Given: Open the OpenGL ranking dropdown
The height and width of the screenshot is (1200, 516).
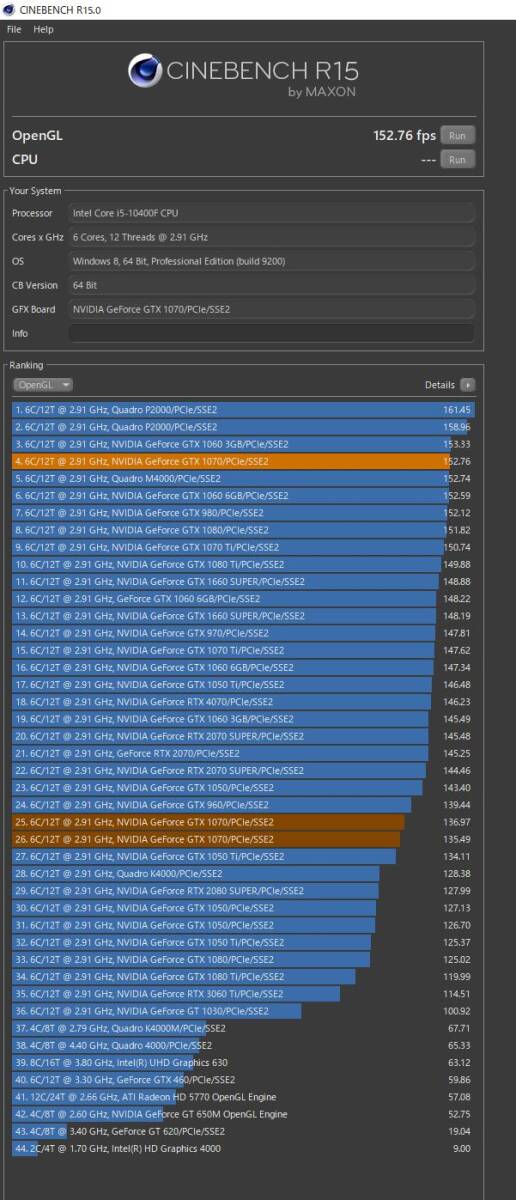Looking at the screenshot, I should (43, 384).
